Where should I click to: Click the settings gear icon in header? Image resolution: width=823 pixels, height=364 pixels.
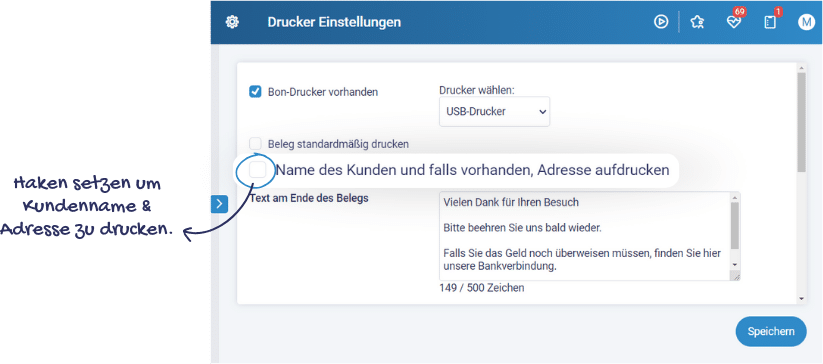tap(232, 22)
